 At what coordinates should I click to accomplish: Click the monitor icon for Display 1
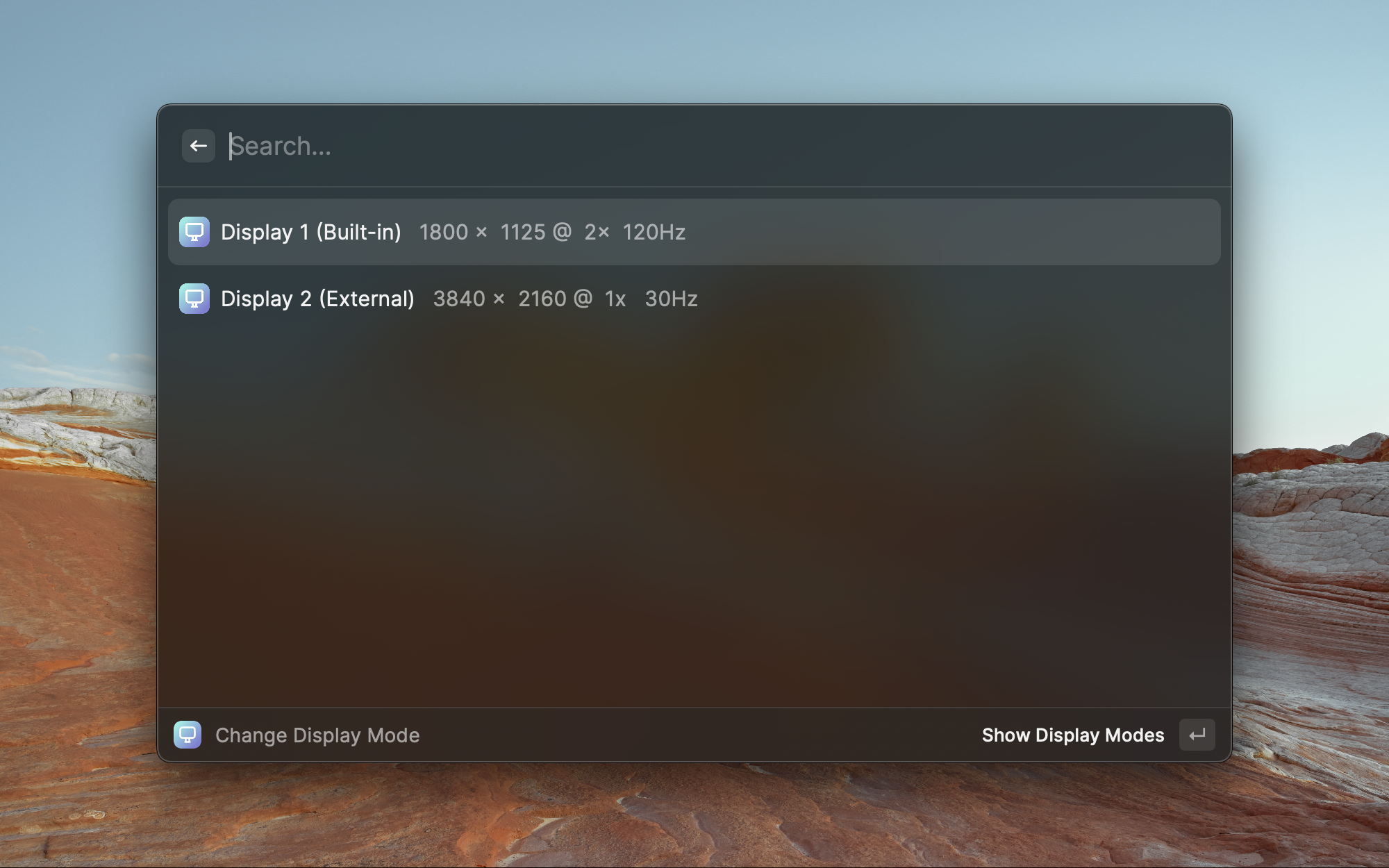(194, 232)
